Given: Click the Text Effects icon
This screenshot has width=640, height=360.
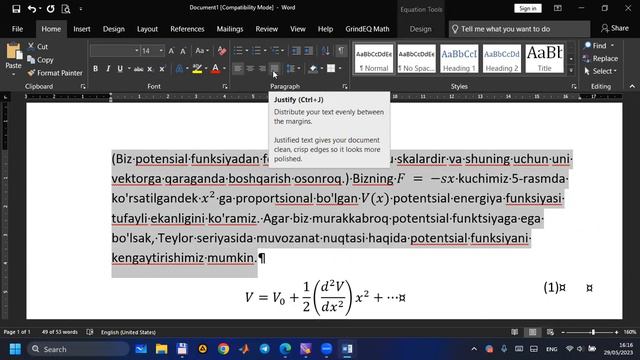Looking at the screenshot, I should tap(179, 69).
